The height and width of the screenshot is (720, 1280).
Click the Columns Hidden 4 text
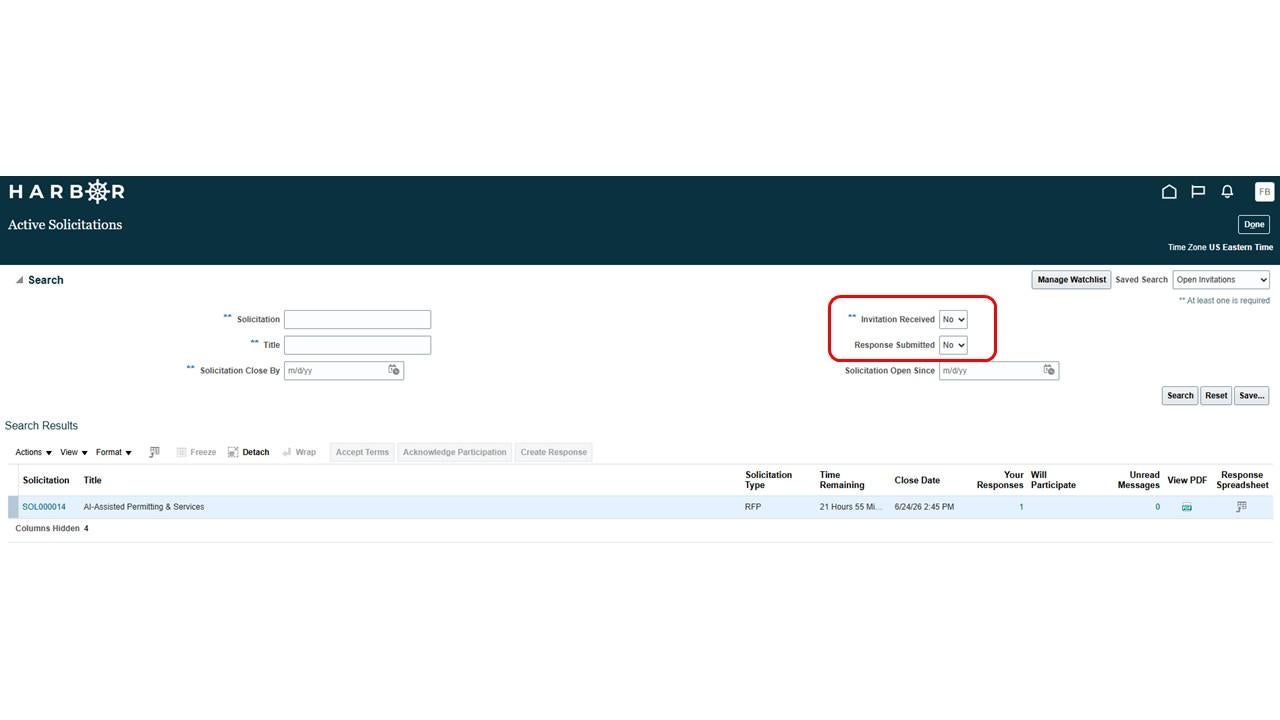coord(52,528)
